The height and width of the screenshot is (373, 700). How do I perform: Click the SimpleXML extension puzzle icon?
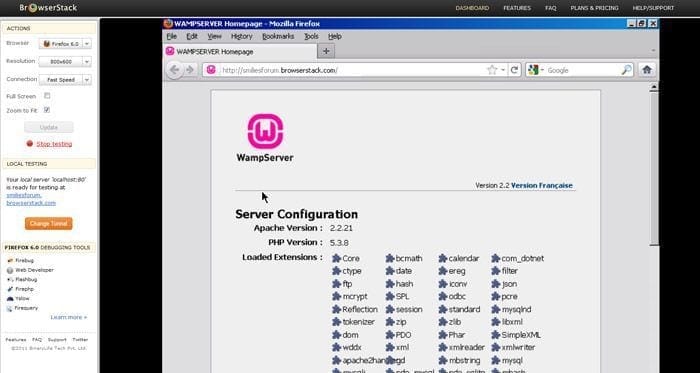tap(496, 335)
